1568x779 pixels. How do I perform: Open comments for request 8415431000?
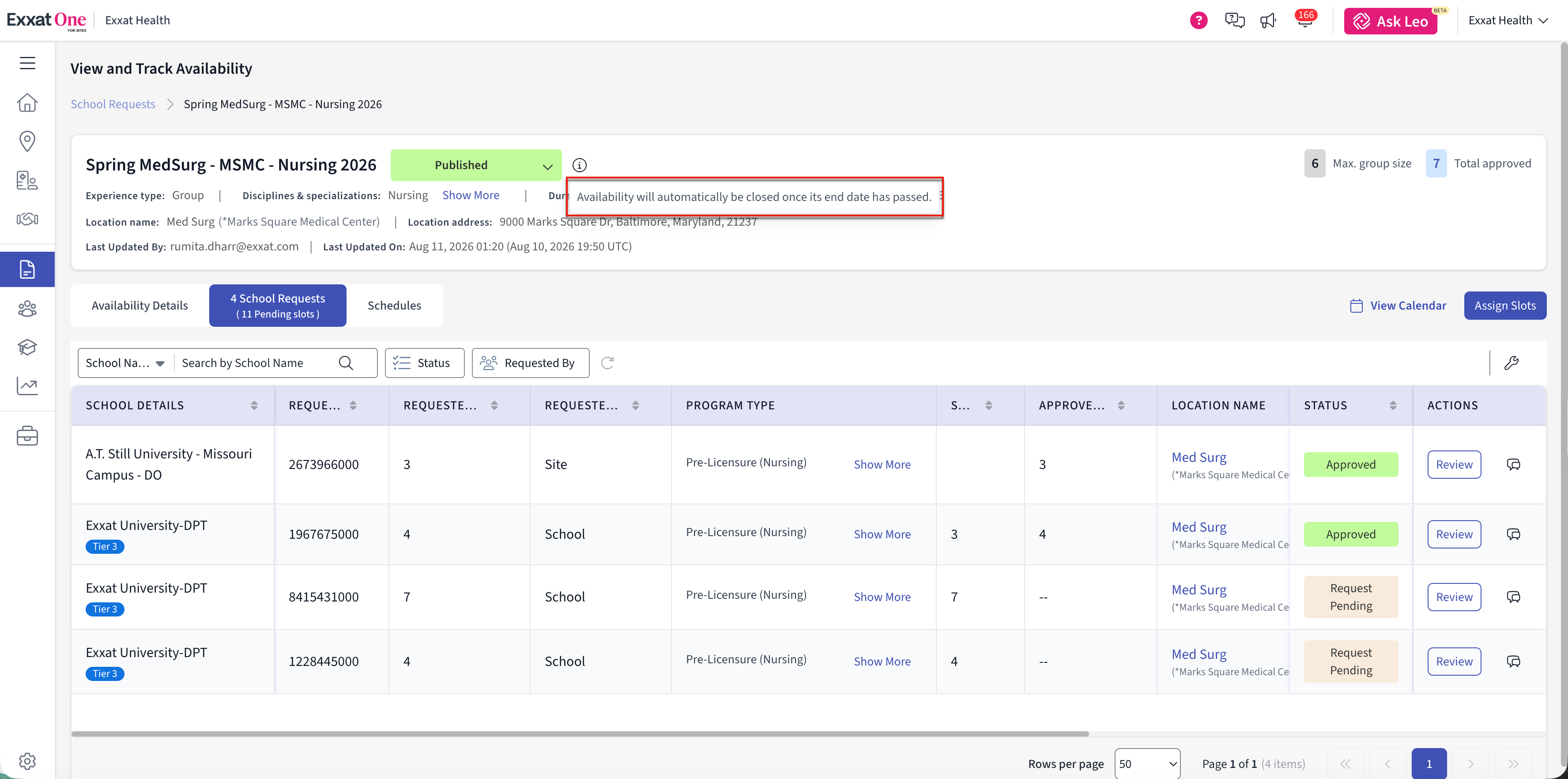pos(1514,597)
